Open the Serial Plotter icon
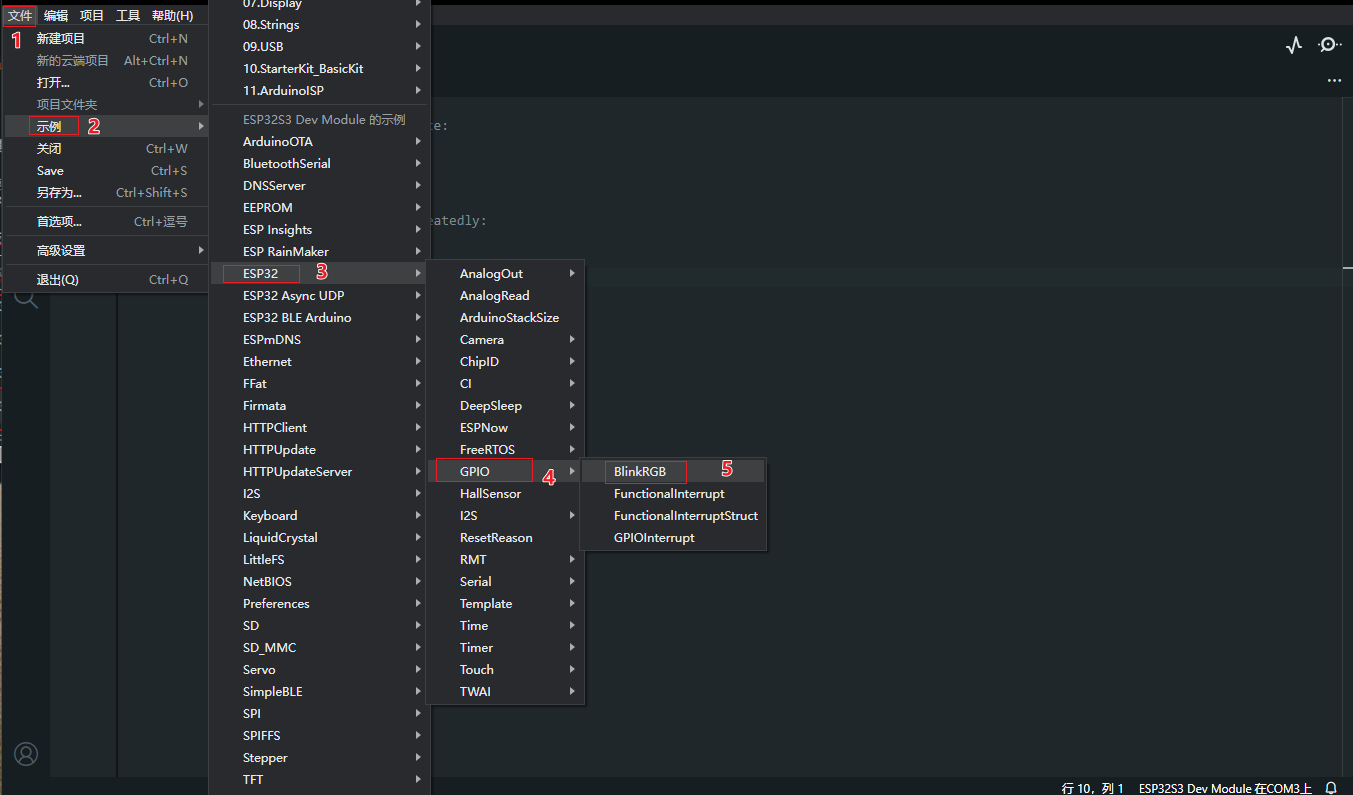The height and width of the screenshot is (795, 1353). 1295,45
